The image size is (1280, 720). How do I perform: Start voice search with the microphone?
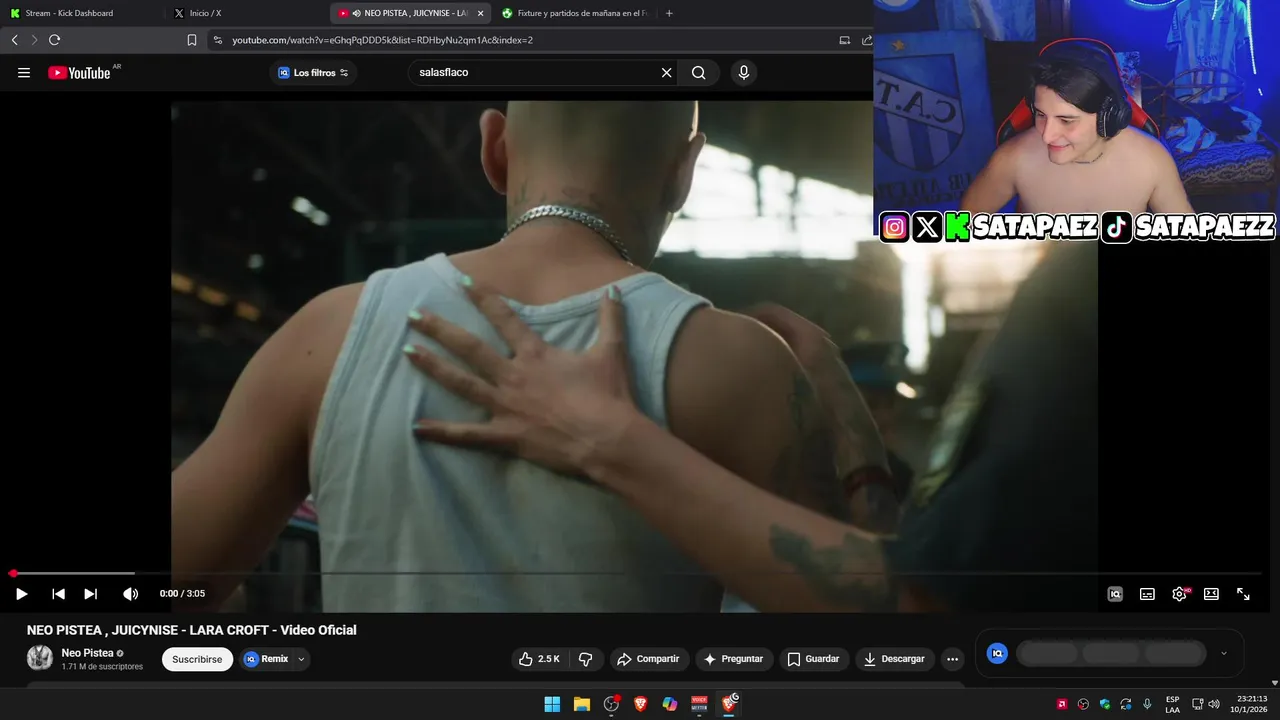pyautogui.click(x=743, y=73)
